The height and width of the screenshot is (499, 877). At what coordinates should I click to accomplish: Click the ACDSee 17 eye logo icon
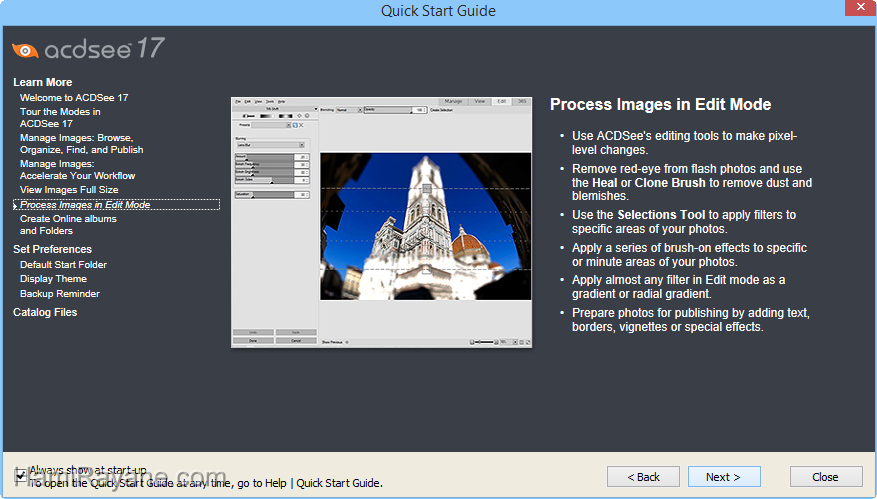(25, 50)
